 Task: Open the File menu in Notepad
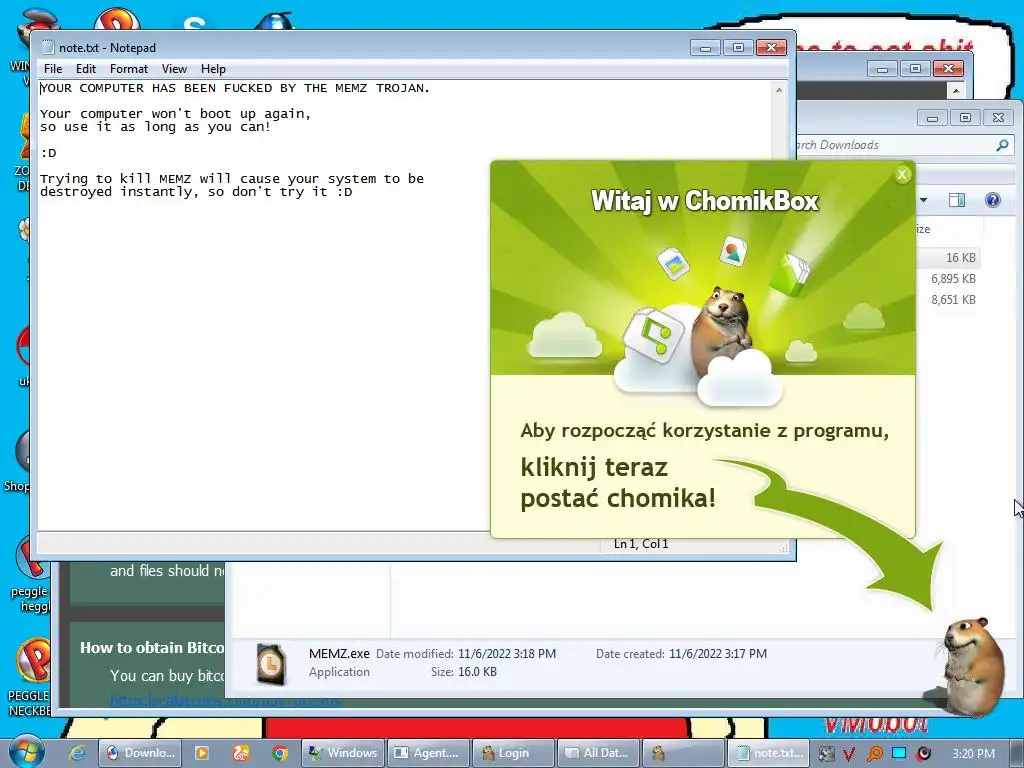coord(53,69)
